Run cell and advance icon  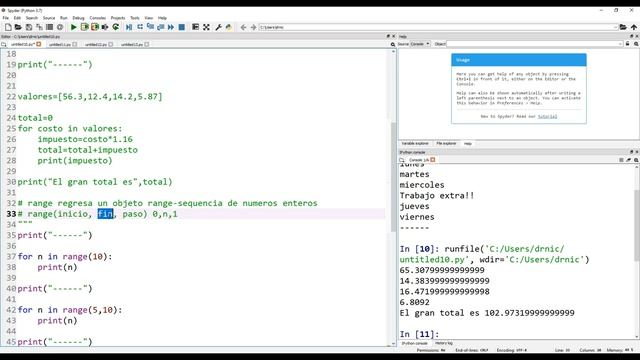point(95,27)
